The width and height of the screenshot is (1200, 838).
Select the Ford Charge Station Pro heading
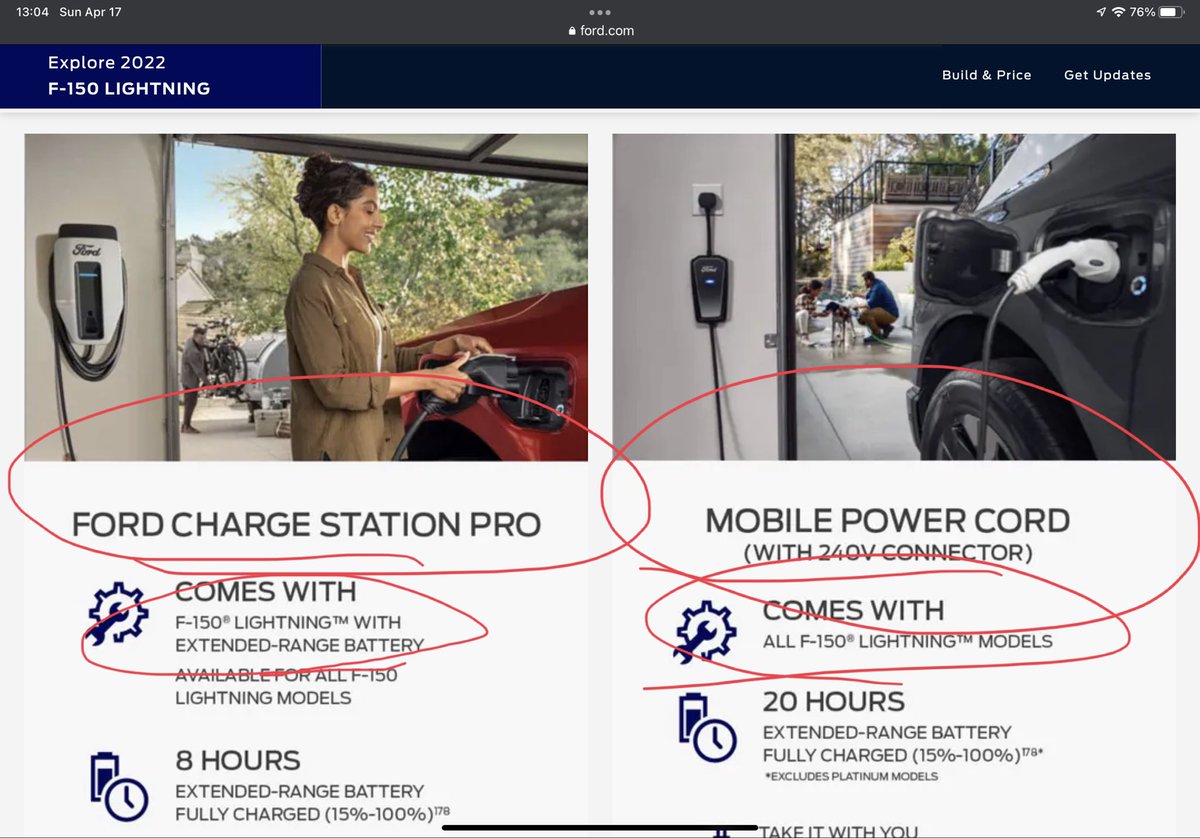(306, 524)
